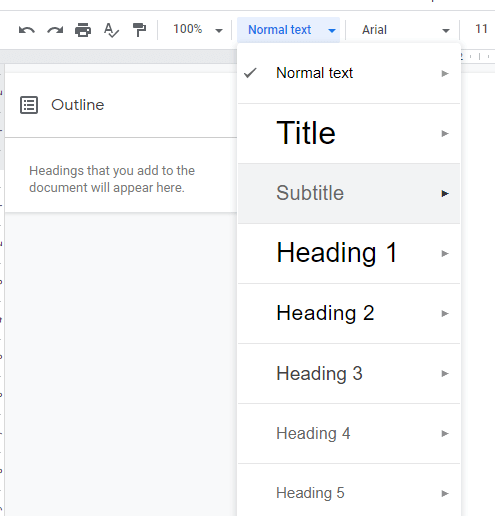
Task: Activate the Paint format roller icon
Action: (139, 30)
